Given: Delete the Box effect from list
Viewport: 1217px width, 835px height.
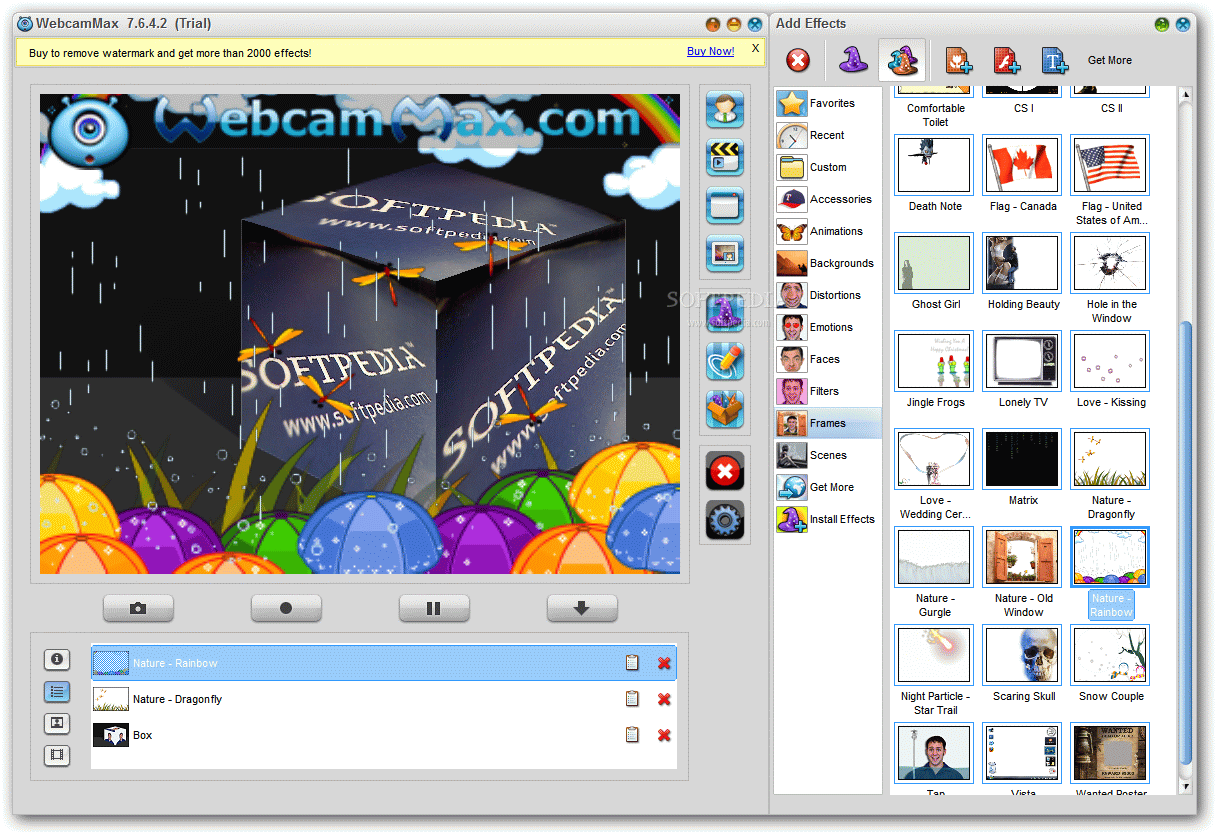Looking at the screenshot, I should (664, 735).
